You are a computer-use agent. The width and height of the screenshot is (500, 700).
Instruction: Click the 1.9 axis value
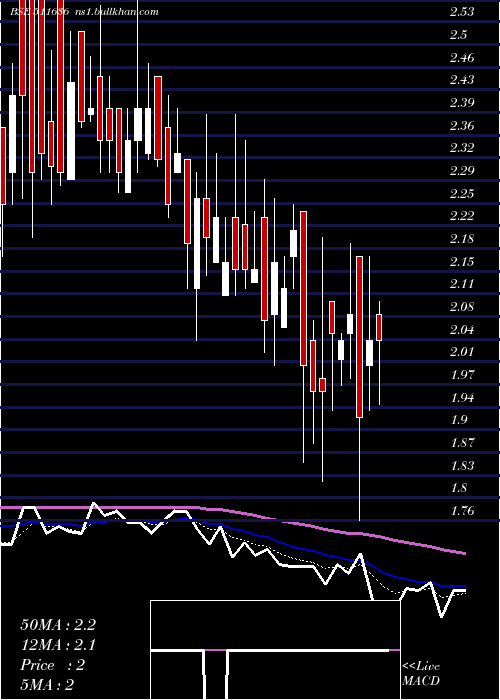458,420
